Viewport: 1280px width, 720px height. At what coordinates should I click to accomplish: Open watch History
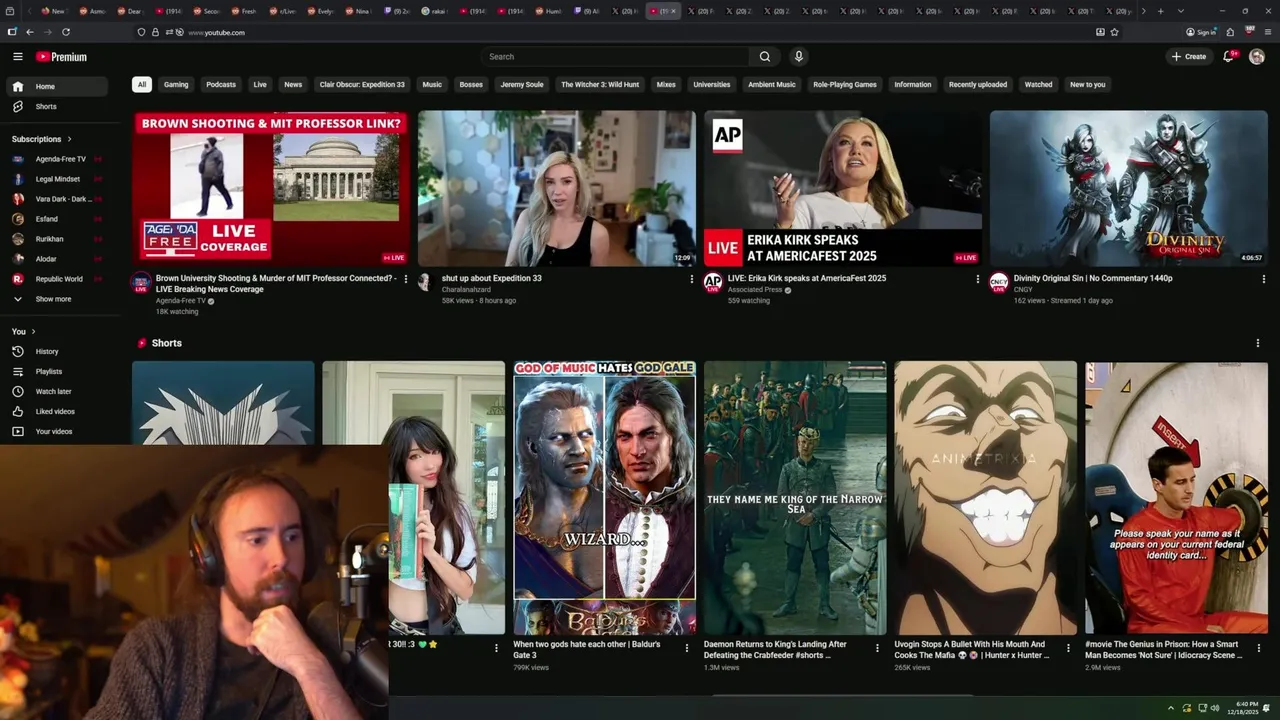point(58,351)
